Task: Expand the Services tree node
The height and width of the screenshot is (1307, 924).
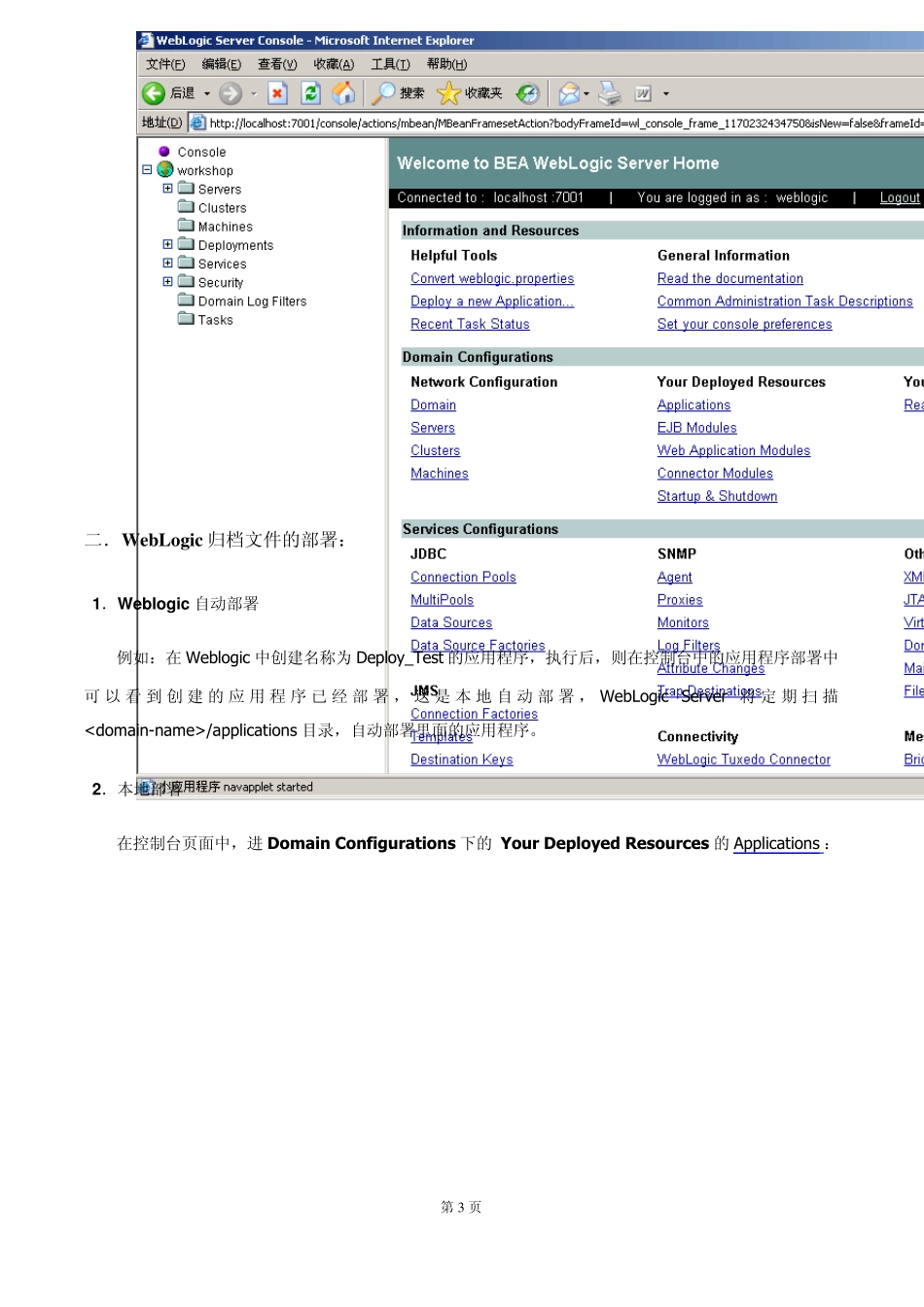Action: click(167, 264)
